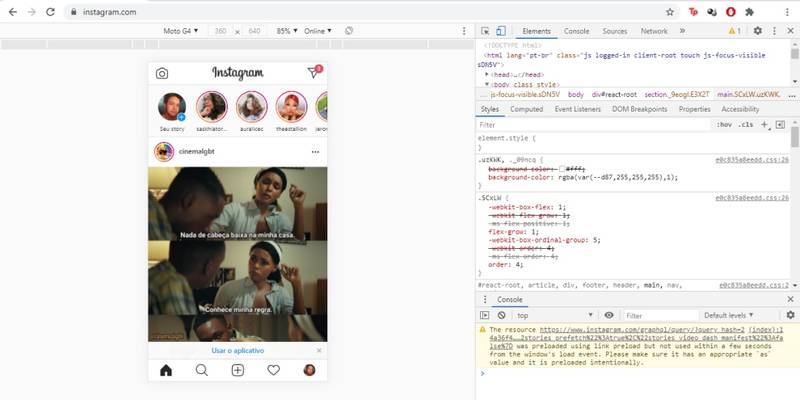Open console settings gear
Viewport: 800px width, 400px height.
point(790,315)
